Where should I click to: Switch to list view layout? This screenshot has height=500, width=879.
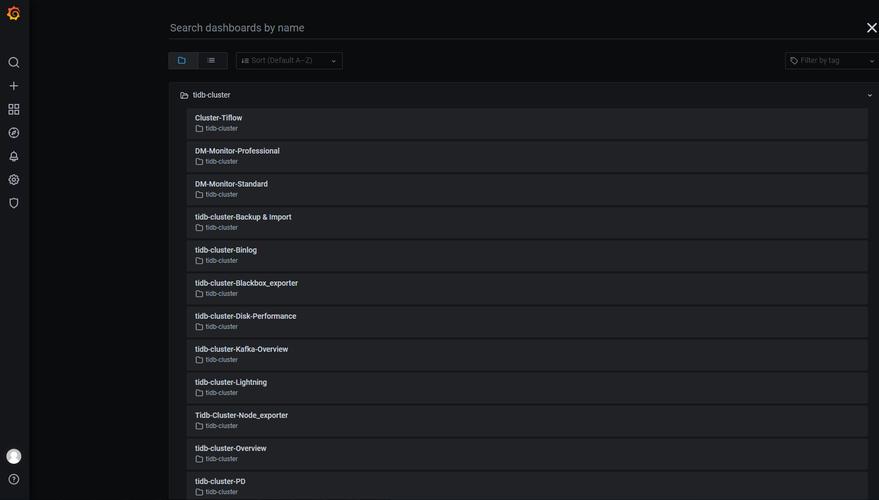pyautogui.click(x=212, y=61)
